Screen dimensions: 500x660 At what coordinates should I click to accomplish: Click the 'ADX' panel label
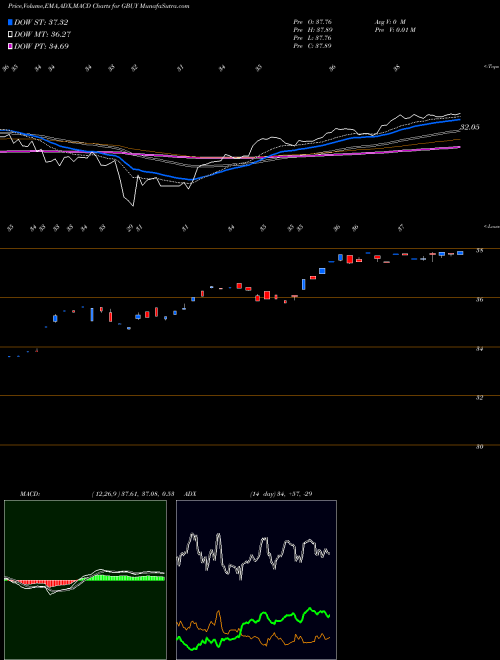[x=190, y=494]
